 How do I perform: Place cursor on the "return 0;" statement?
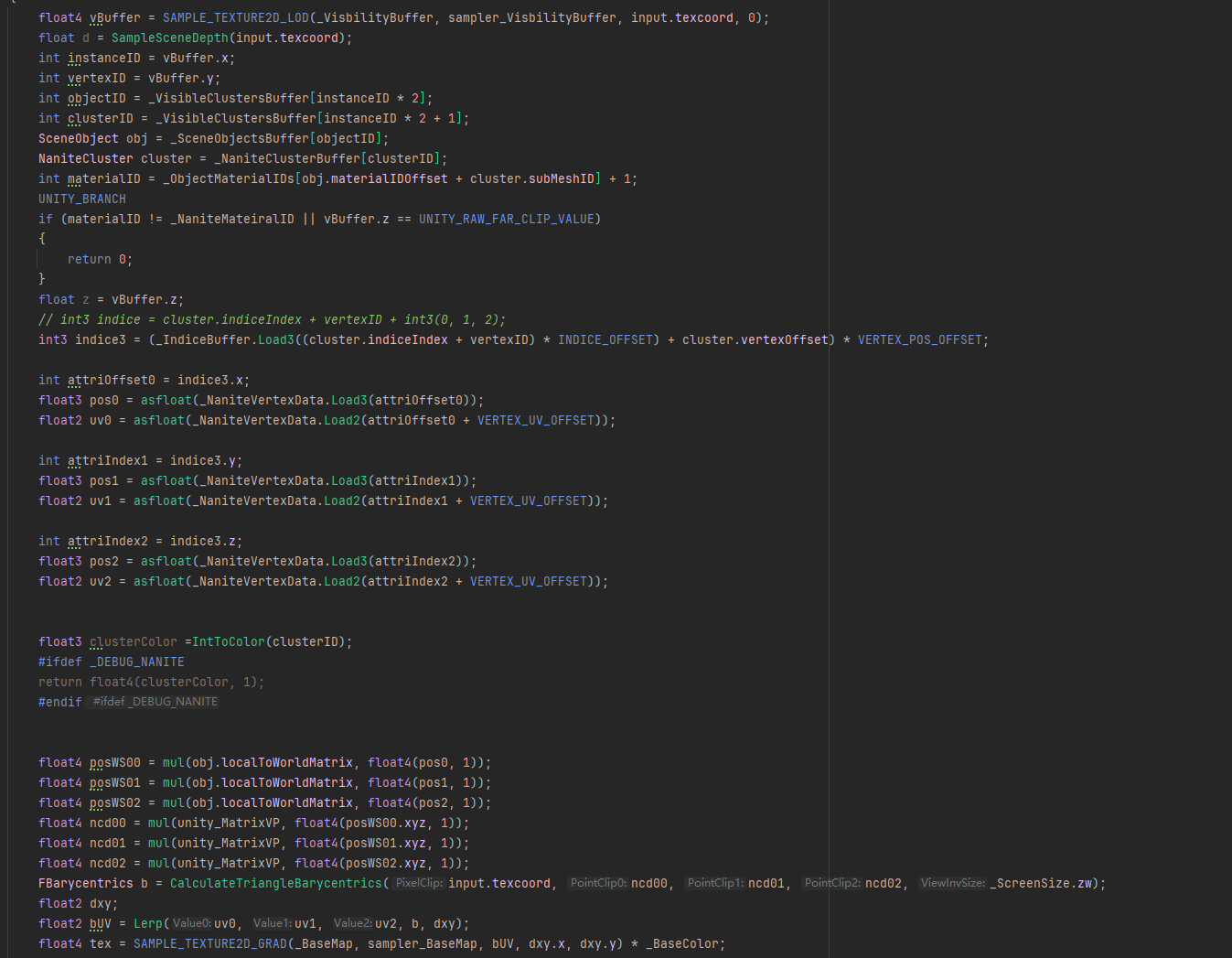tap(100, 259)
